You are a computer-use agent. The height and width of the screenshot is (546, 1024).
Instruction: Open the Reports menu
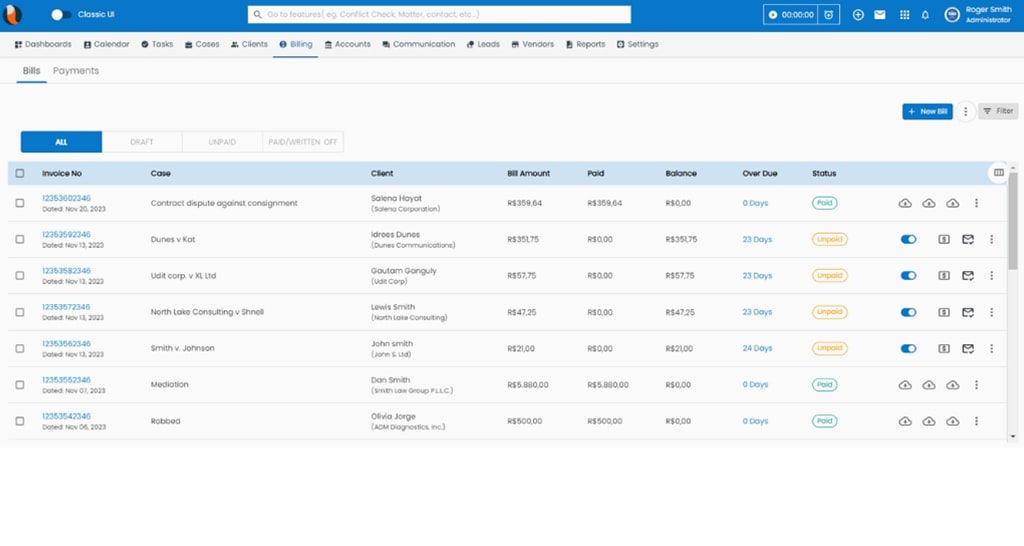click(585, 44)
